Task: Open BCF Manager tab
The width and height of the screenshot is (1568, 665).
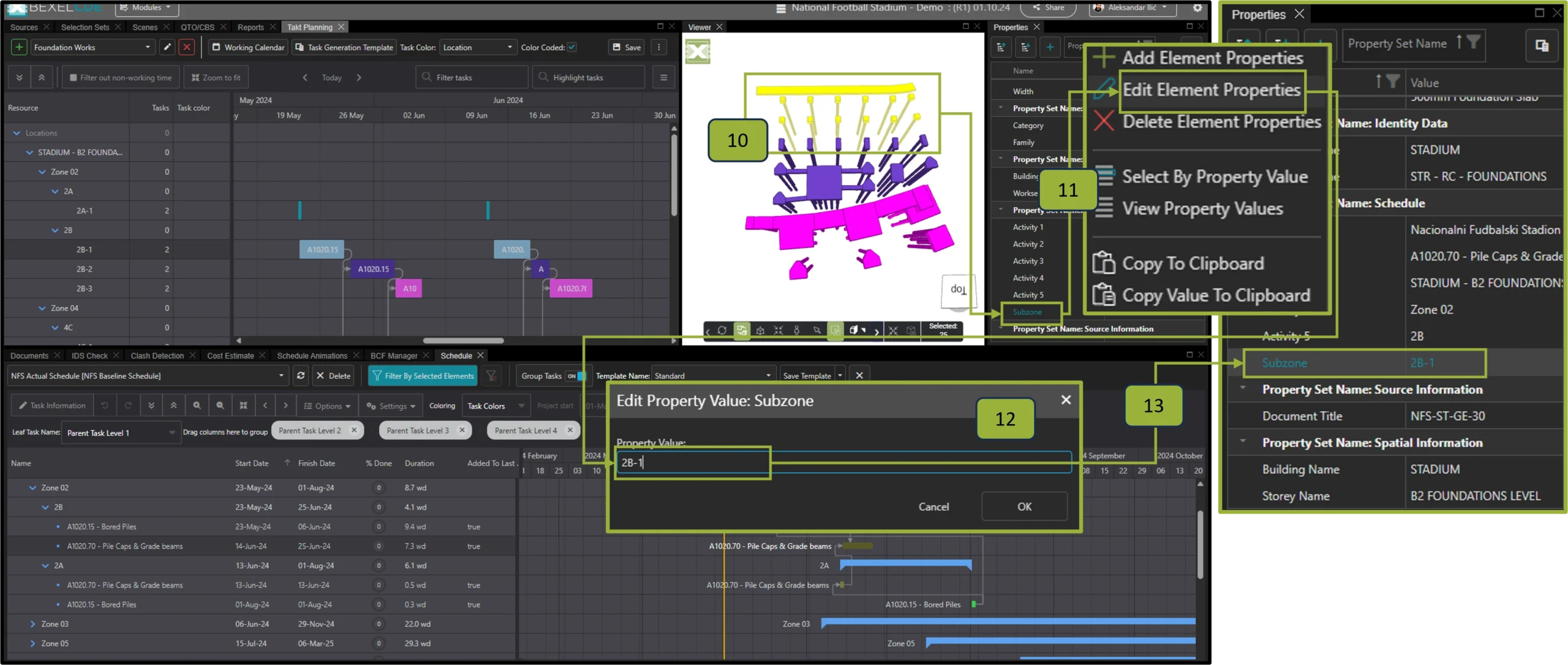Action: pos(394,355)
